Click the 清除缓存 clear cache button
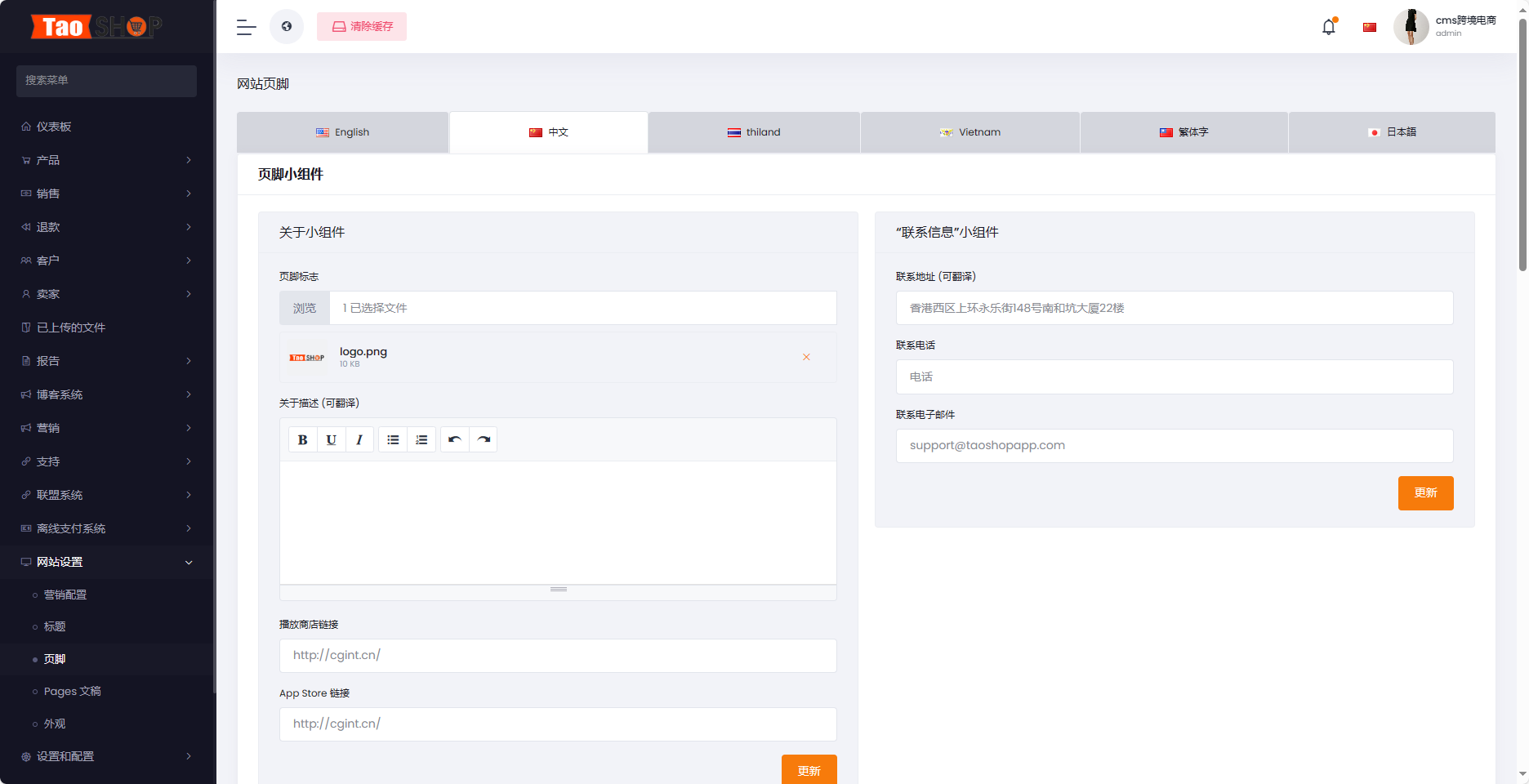Viewport: 1529px width, 784px height. click(x=362, y=27)
